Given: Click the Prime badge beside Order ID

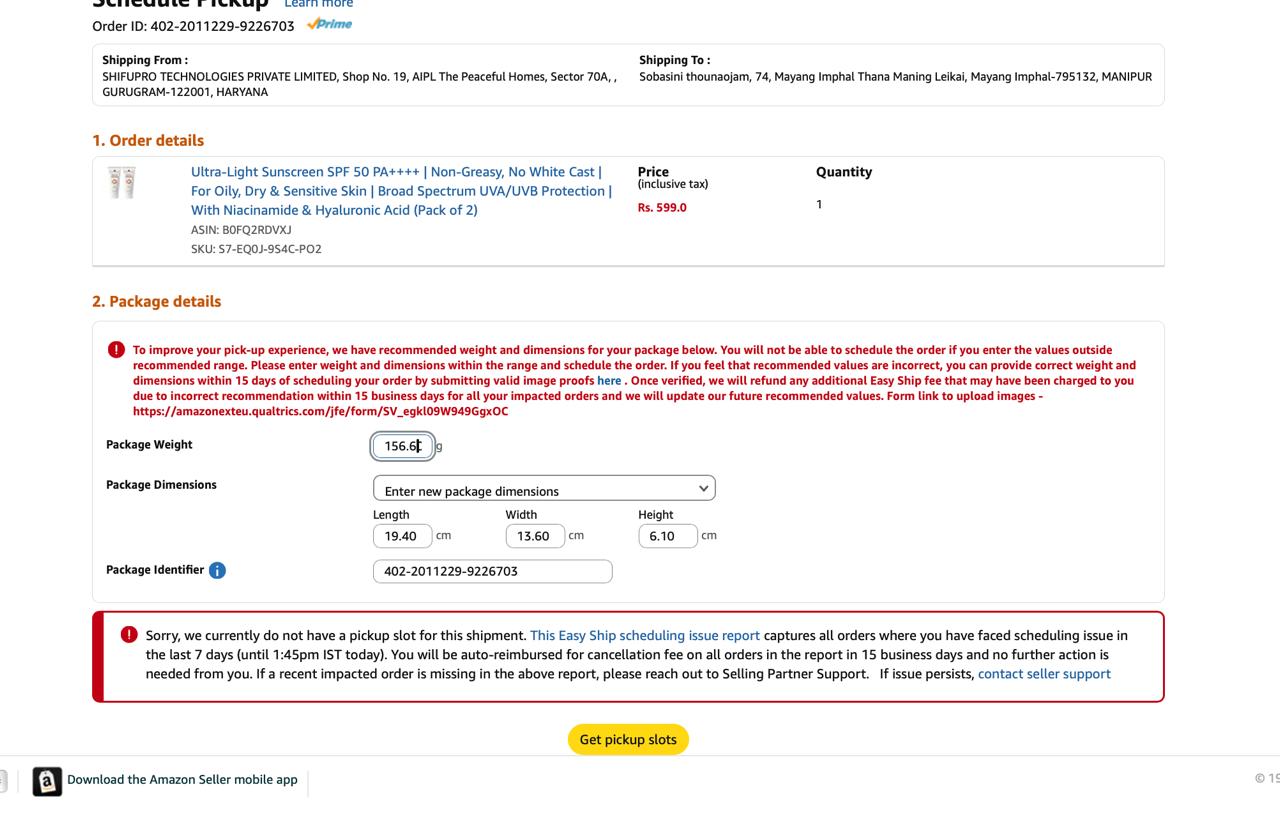Looking at the screenshot, I should point(329,24).
